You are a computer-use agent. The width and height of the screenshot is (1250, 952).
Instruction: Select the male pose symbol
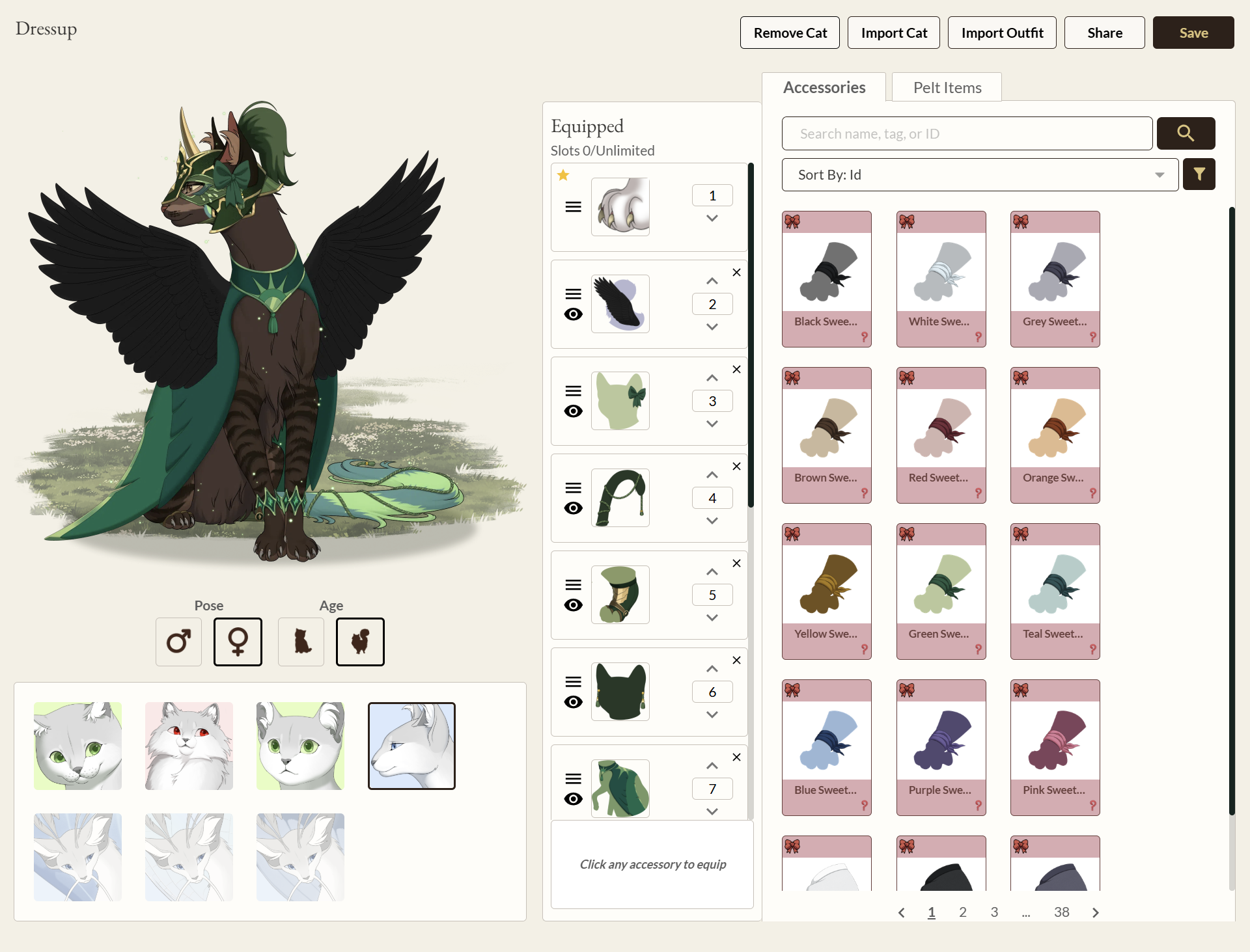click(178, 642)
